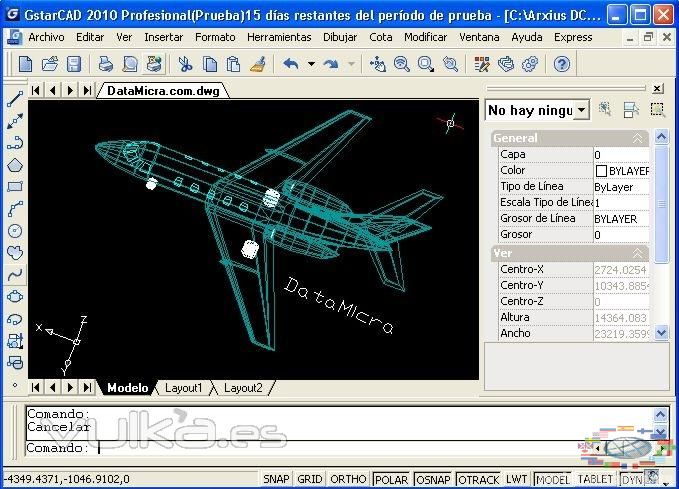Click the Print icon in toolbar

coord(106,64)
